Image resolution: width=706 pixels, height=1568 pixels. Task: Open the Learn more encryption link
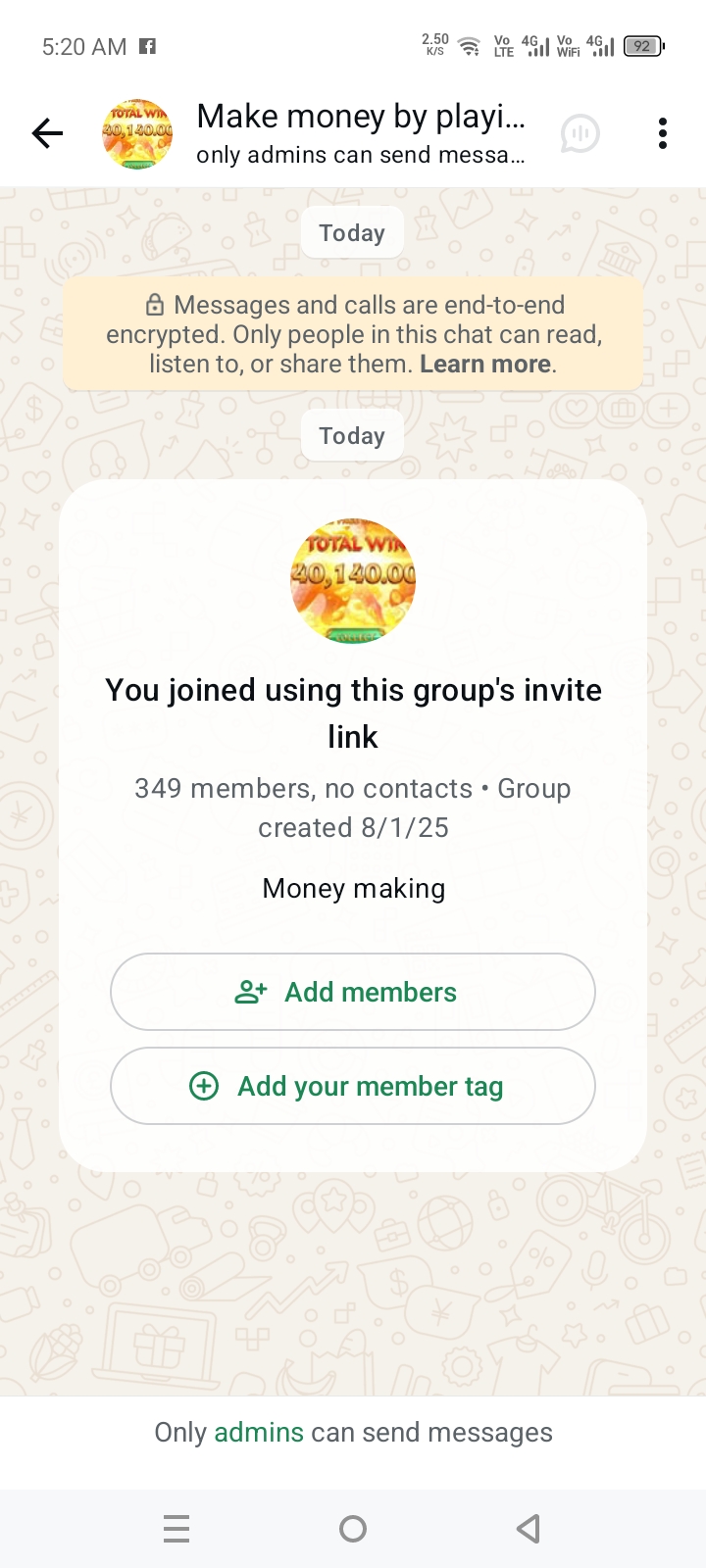pos(484,365)
